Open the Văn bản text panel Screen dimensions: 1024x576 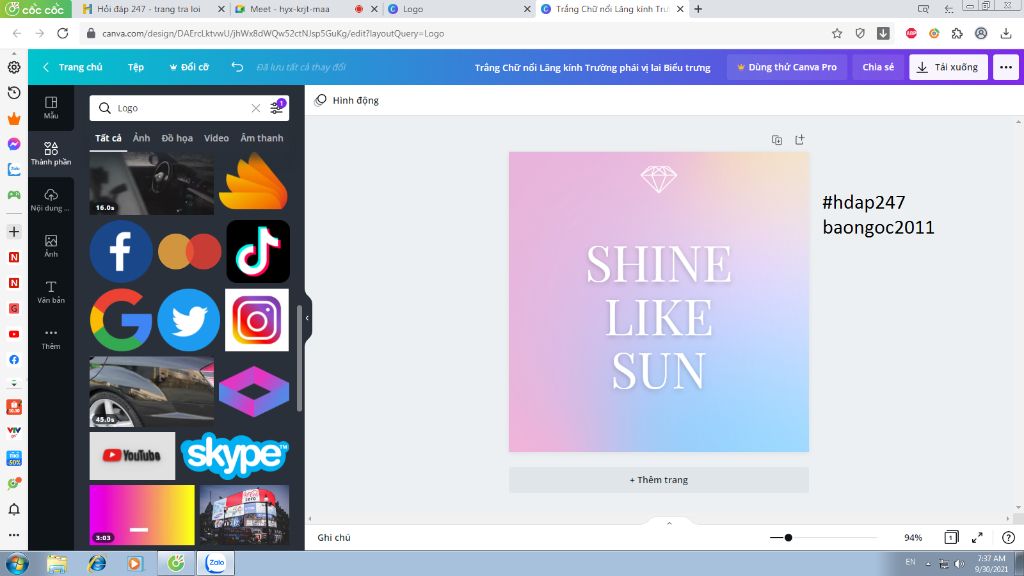[51, 292]
